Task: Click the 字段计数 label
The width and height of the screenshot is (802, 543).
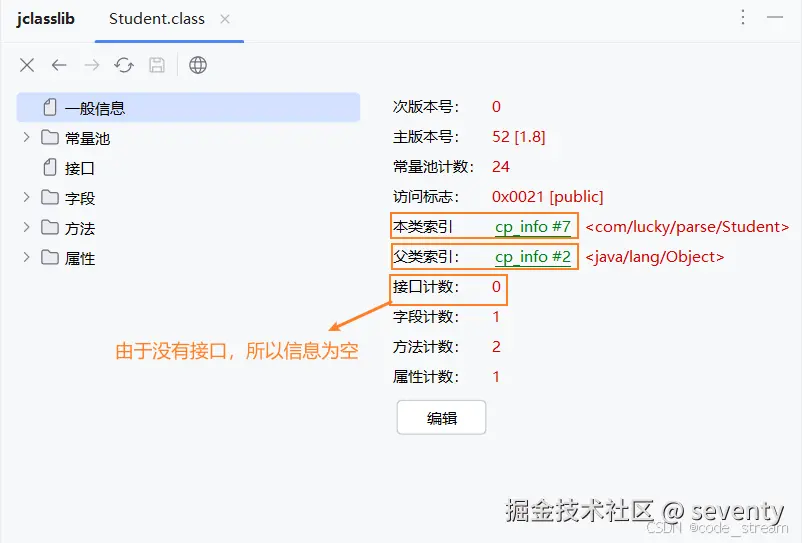Action: pyautogui.click(x=426, y=317)
